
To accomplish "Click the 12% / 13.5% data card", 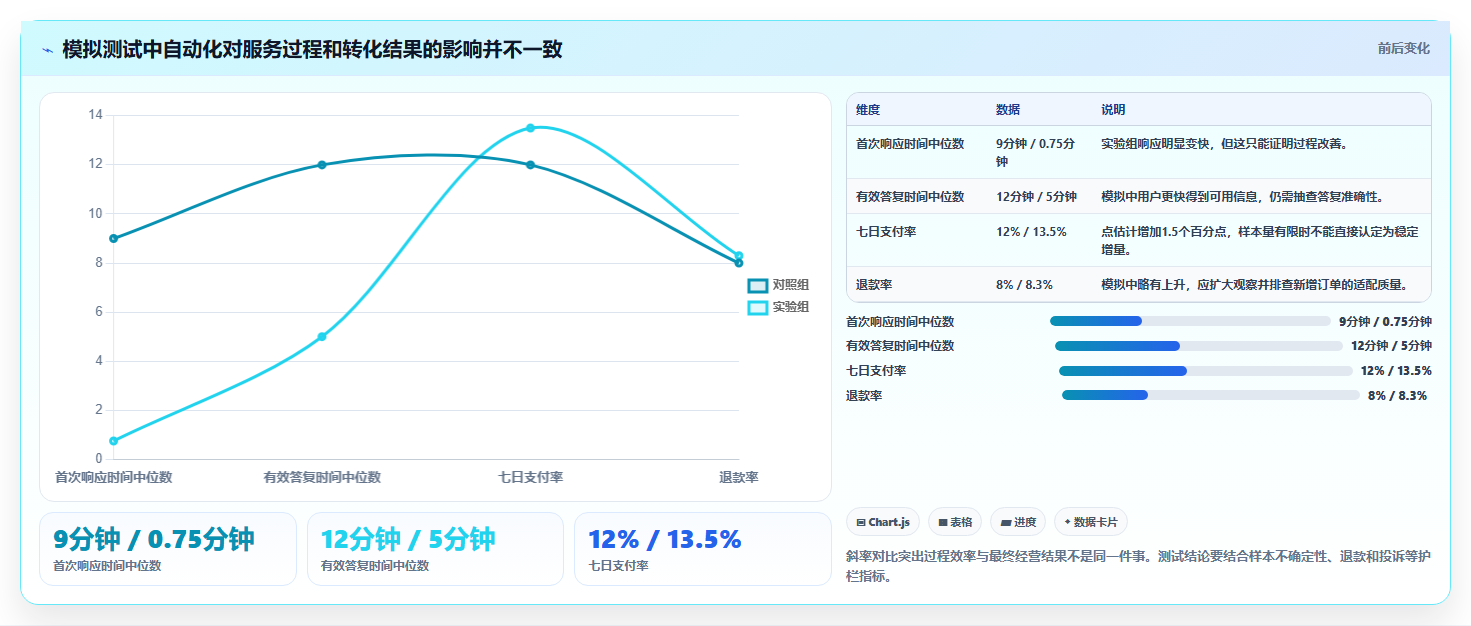I will 703,549.
